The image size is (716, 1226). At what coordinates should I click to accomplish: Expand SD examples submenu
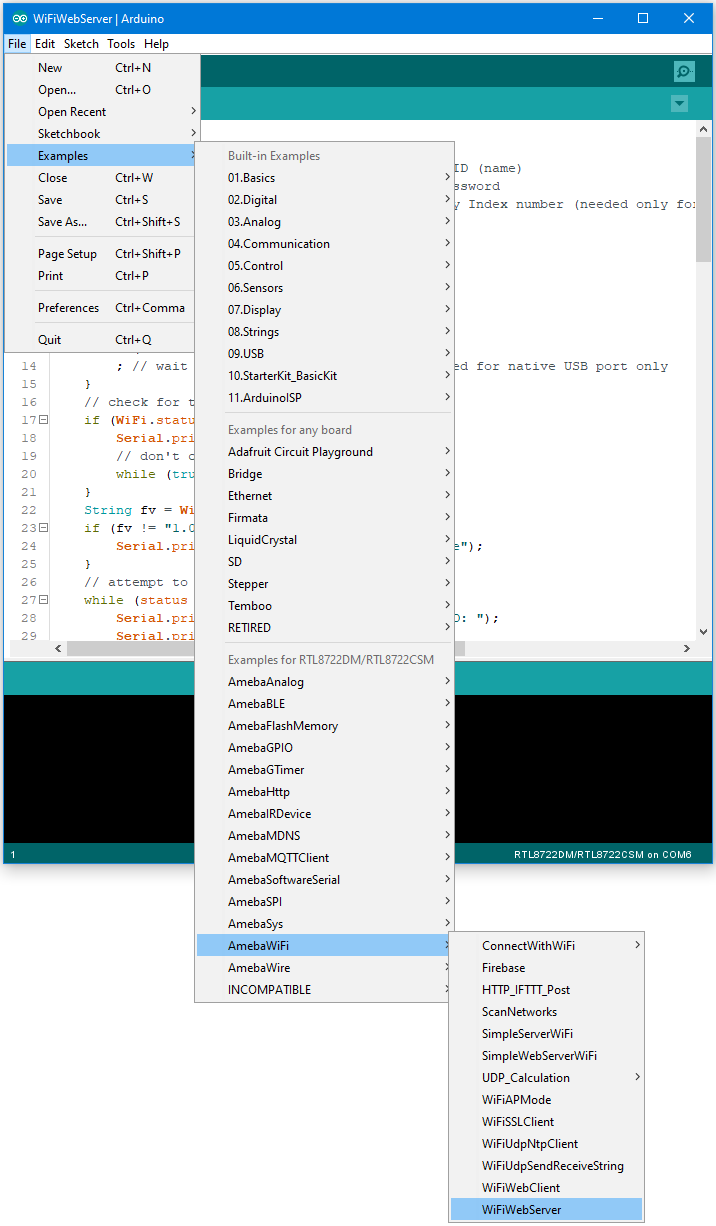click(325, 562)
